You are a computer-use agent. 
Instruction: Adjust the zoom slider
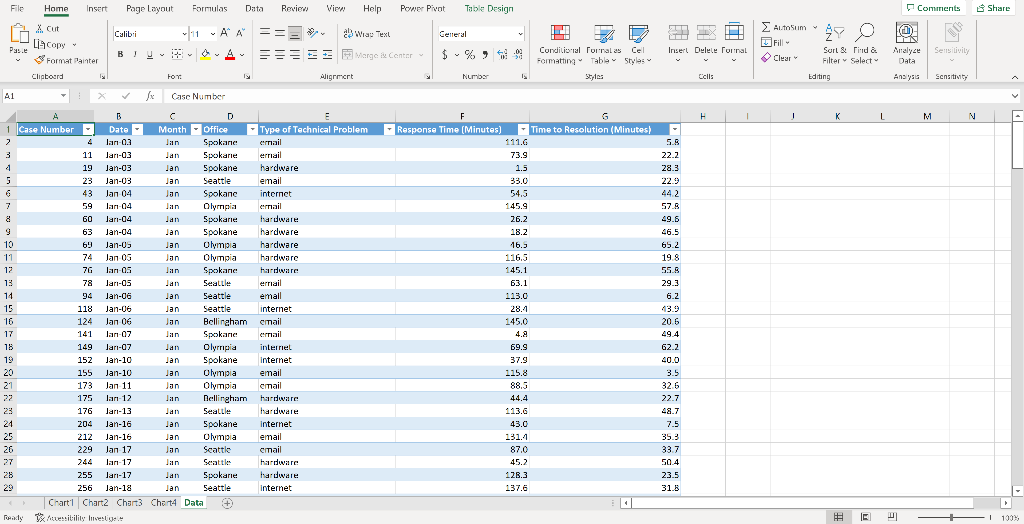pyautogui.click(x=951, y=517)
